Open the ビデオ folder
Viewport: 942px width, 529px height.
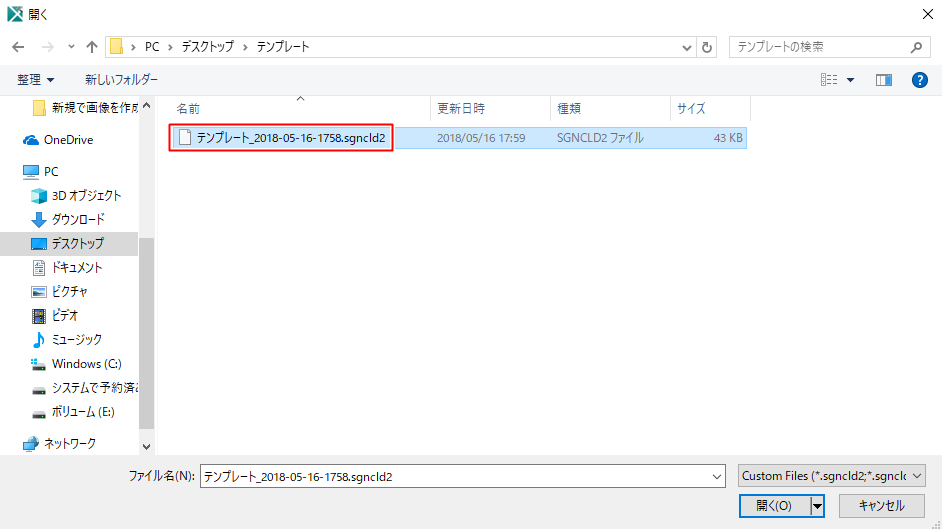[x=55, y=316]
